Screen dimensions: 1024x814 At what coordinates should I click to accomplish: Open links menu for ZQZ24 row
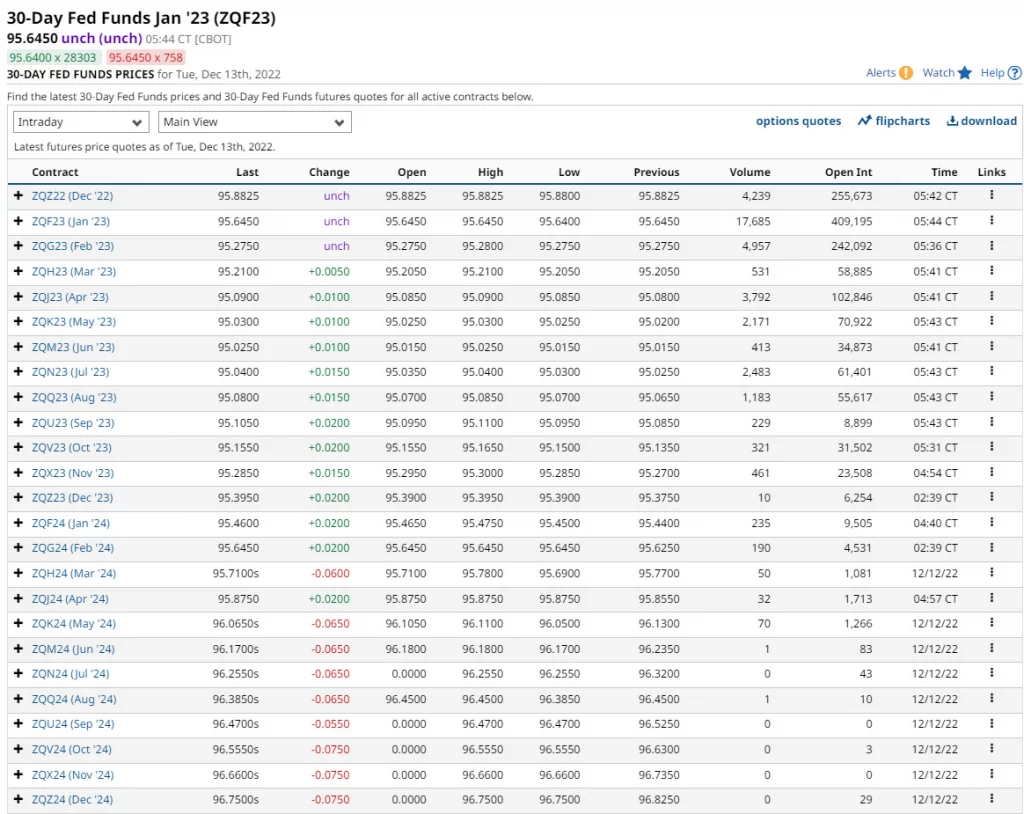coord(991,798)
